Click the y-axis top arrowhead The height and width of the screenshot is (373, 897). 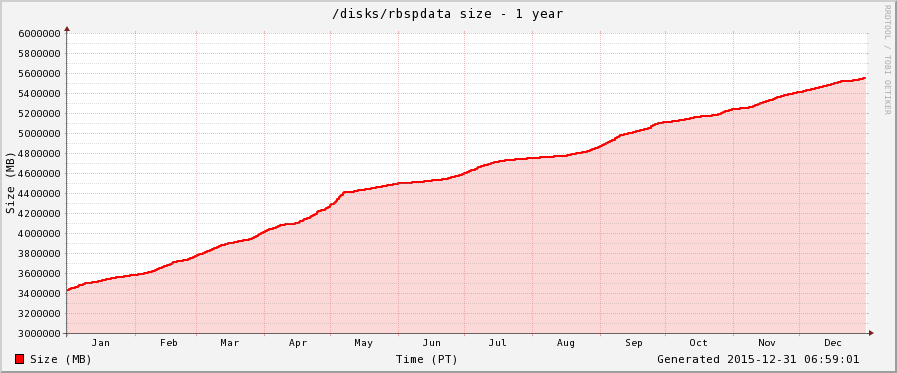tap(67, 28)
